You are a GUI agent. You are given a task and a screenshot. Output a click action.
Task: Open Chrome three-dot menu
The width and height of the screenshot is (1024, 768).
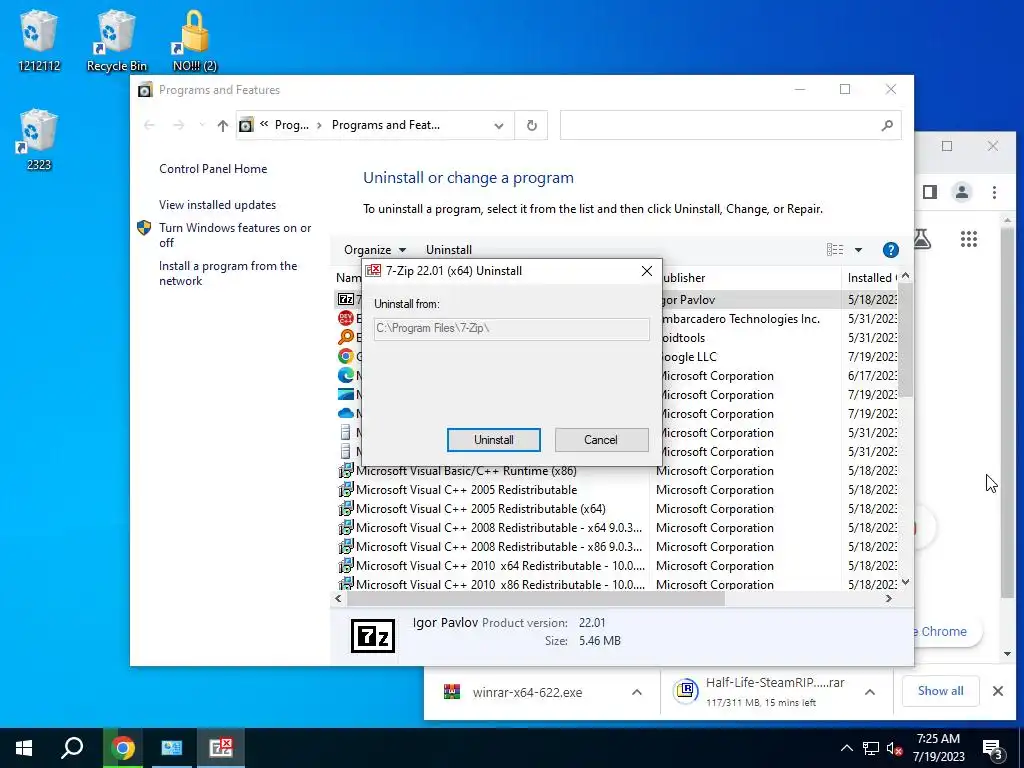click(994, 192)
